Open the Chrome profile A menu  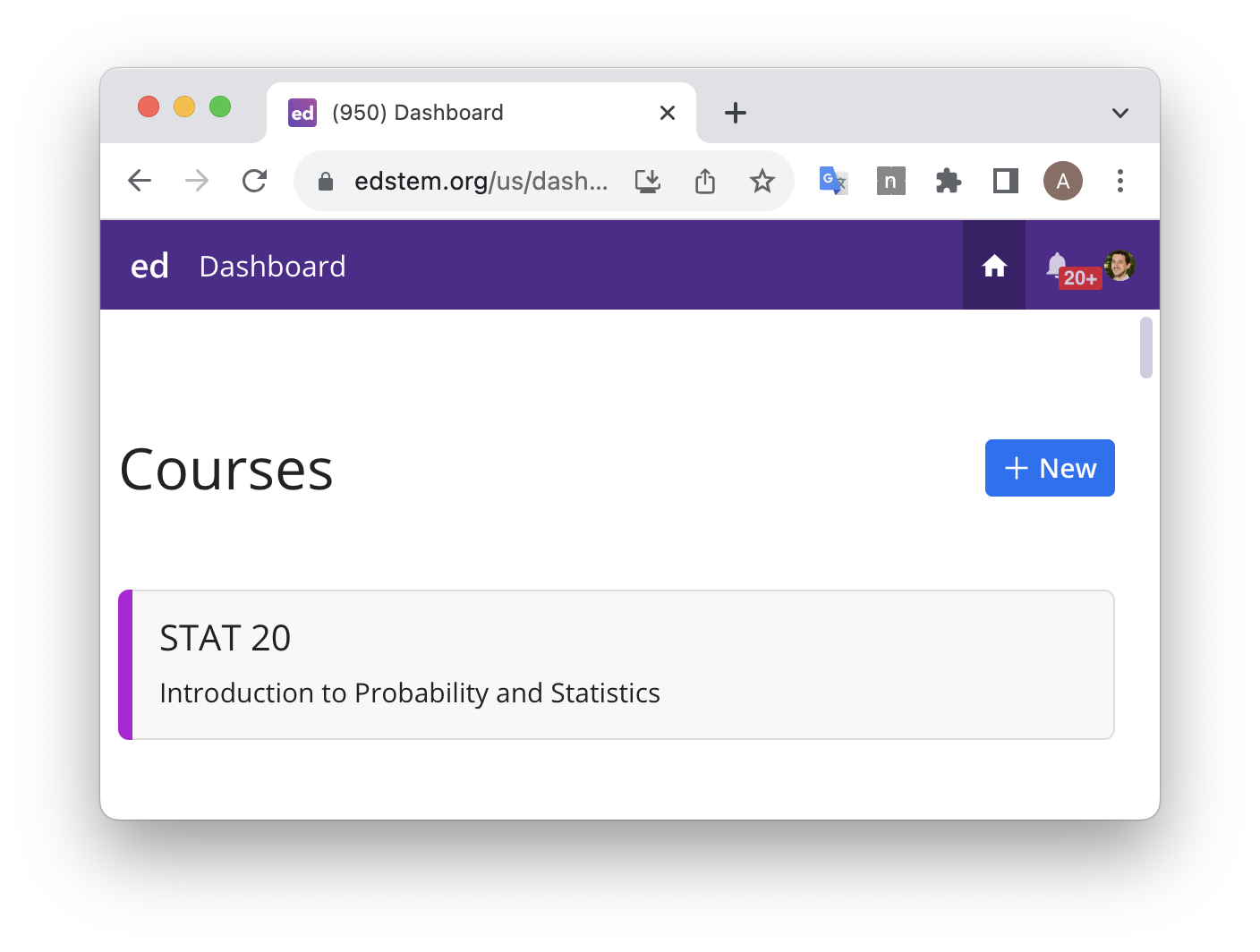click(x=1062, y=182)
